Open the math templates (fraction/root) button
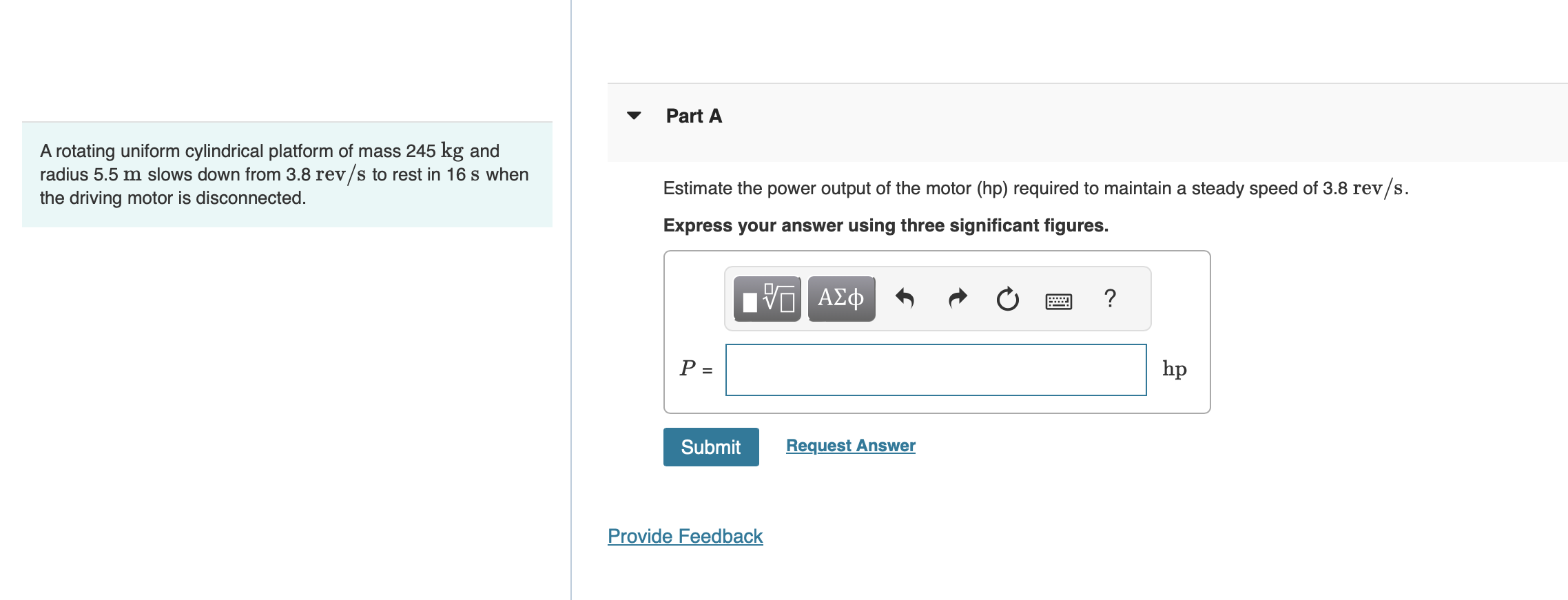The image size is (1568, 600). (x=767, y=299)
